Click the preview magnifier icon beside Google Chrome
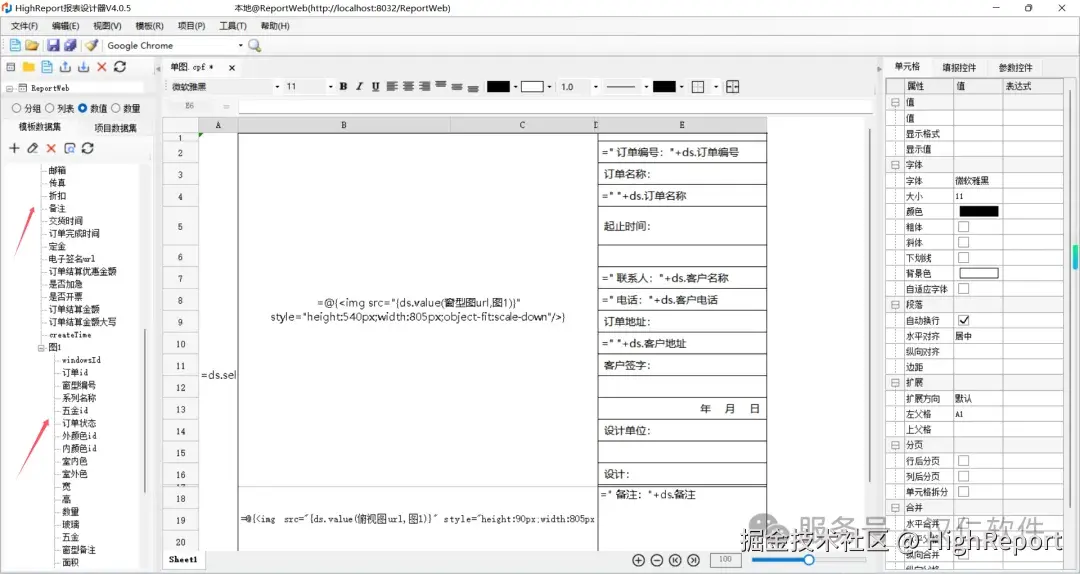Viewport: 1080px width, 574px height. [254, 45]
